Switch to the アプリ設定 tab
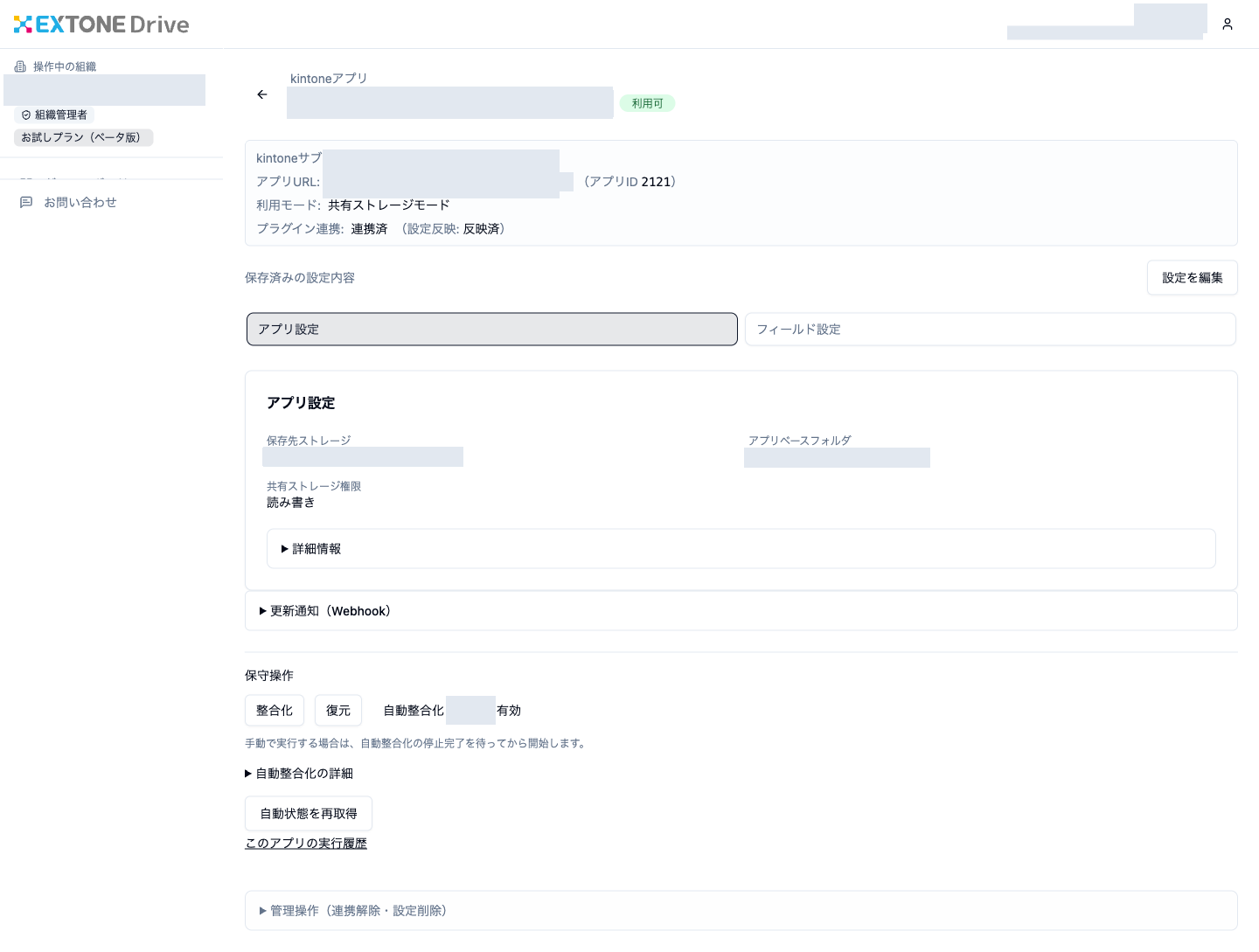The height and width of the screenshot is (952, 1259). 492,330
